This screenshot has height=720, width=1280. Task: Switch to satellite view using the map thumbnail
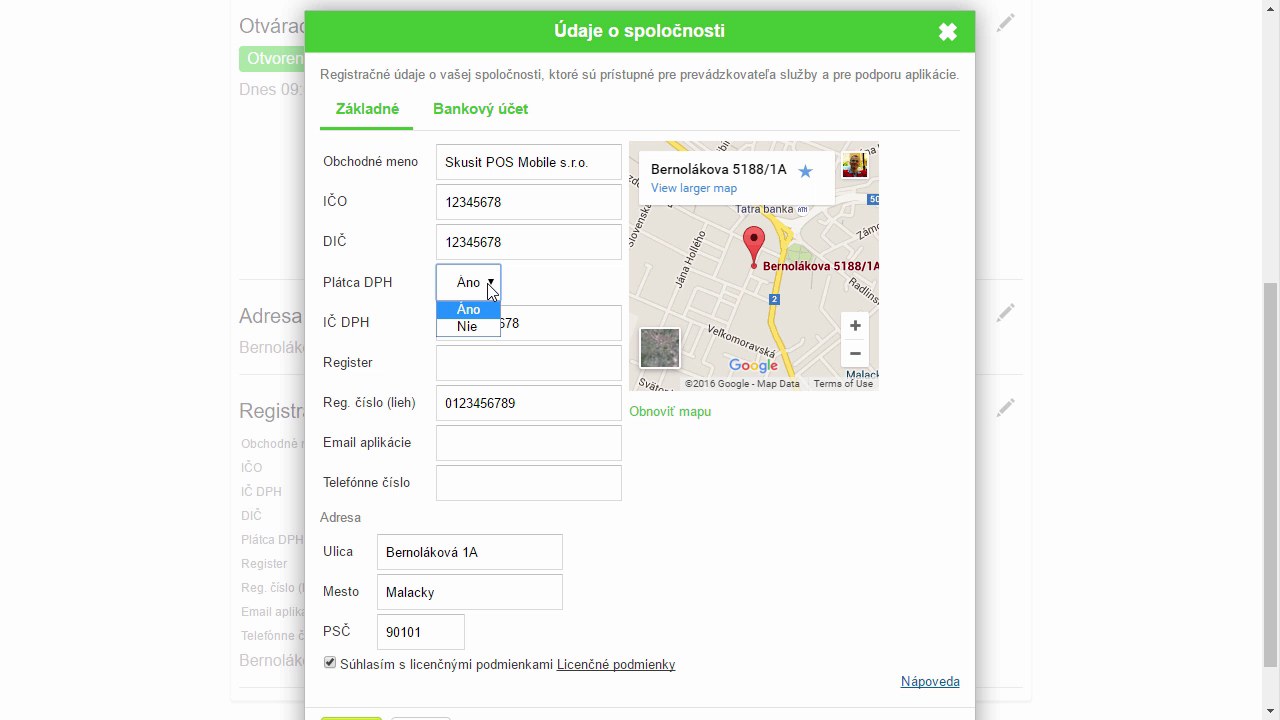click(660, 348)
